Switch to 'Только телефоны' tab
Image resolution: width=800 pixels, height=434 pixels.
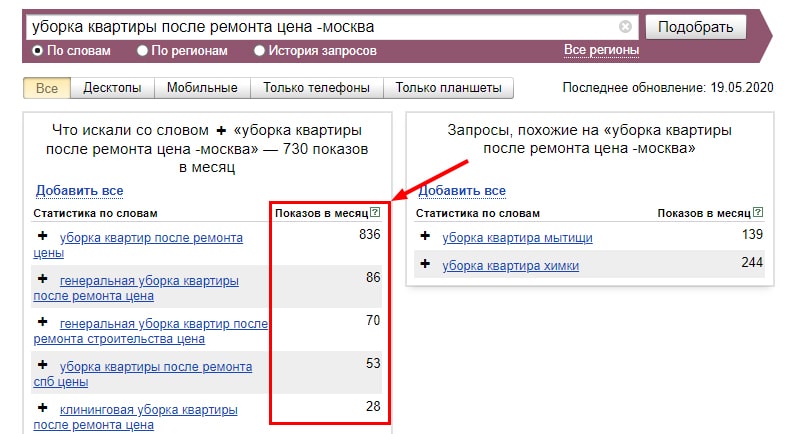tap(316, 88)
